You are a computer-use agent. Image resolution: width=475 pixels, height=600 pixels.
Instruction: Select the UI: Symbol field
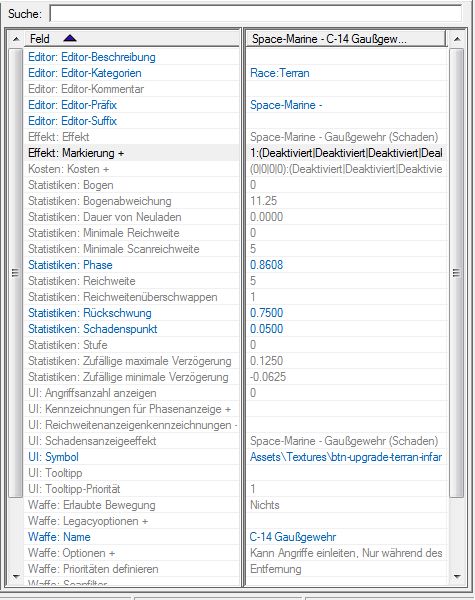(x=132, y=457)
